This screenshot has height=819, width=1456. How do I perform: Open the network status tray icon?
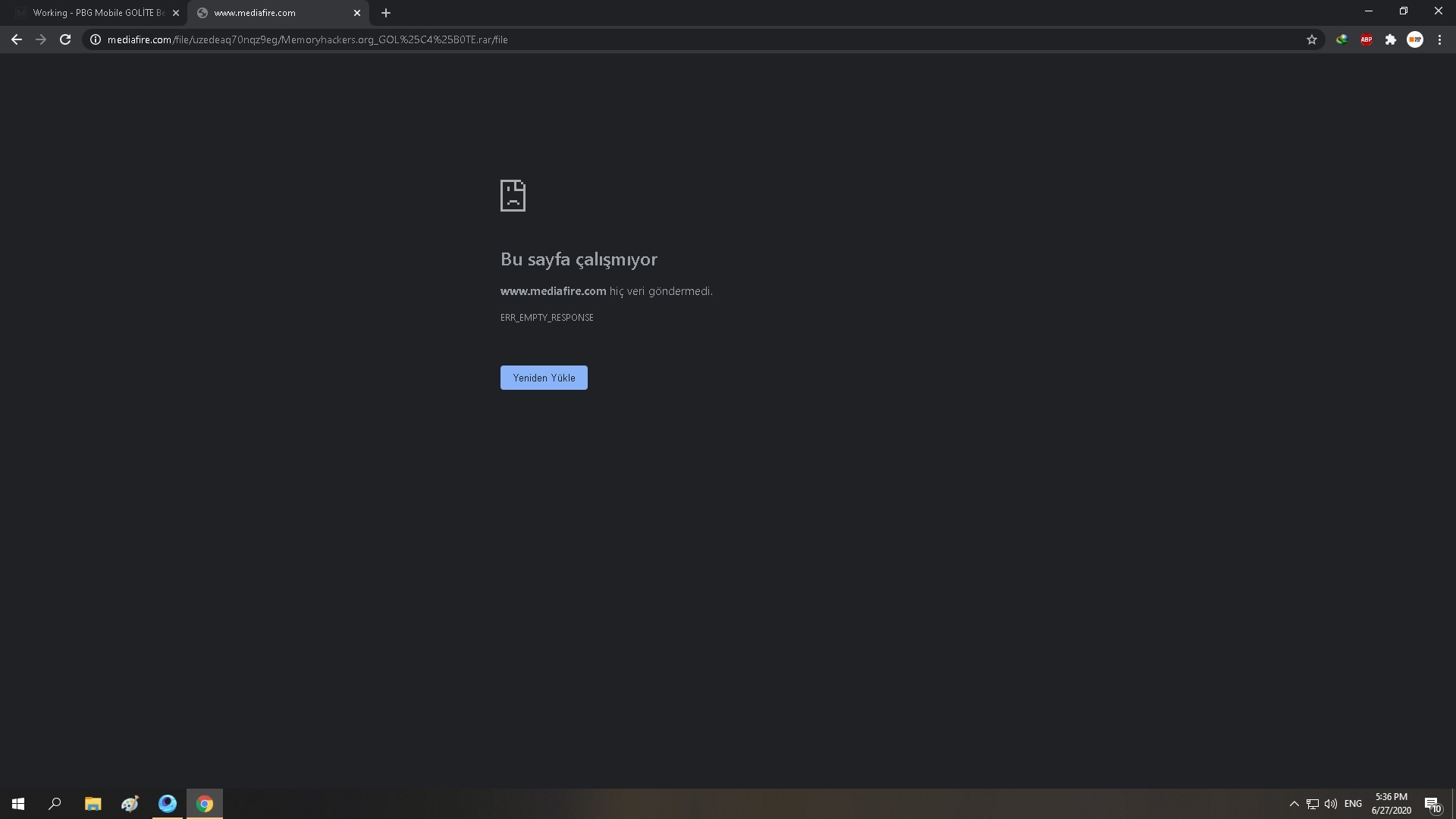coord(1313,804)
